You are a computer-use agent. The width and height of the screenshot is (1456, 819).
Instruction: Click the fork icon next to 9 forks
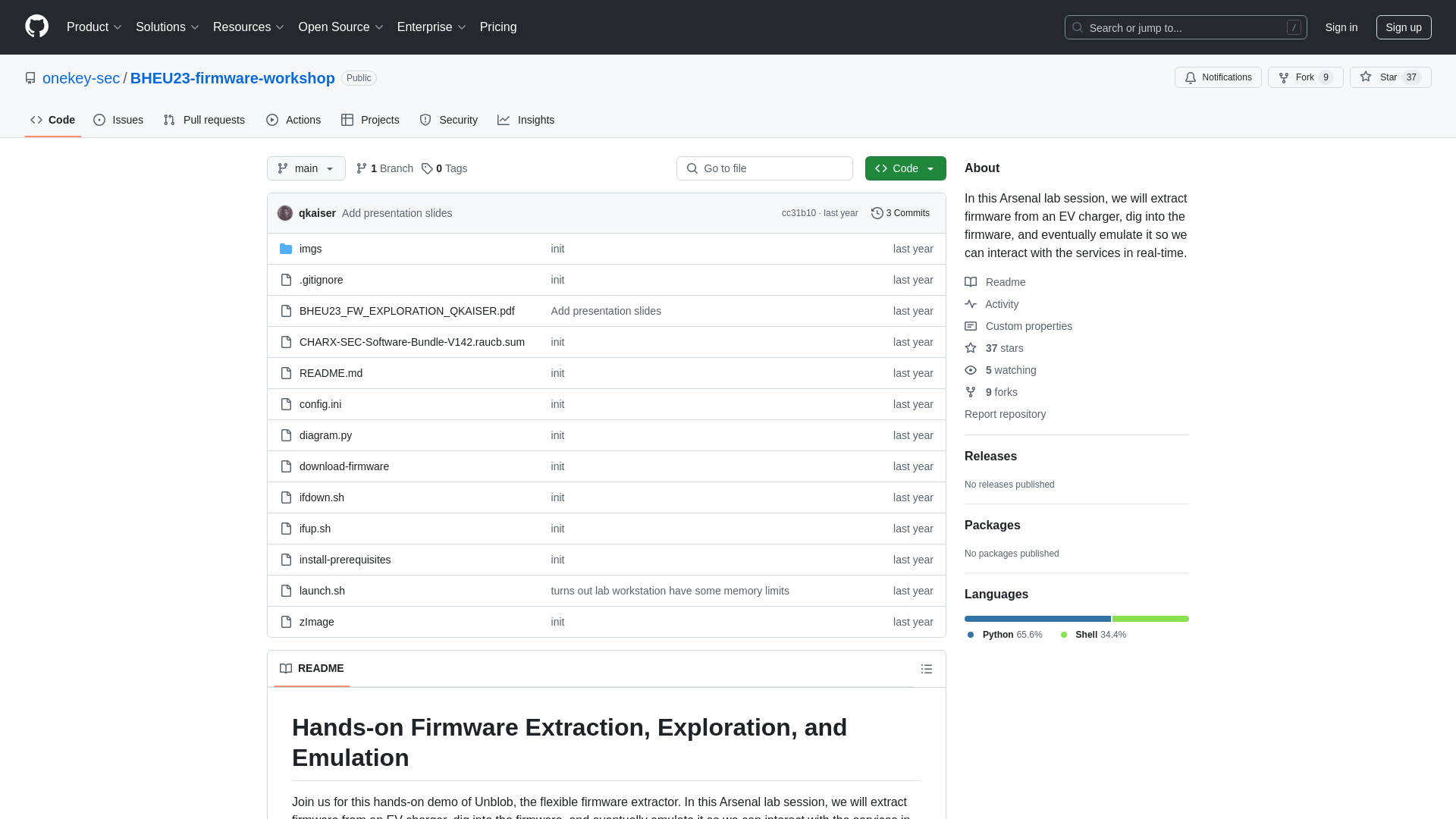(971, 392)
